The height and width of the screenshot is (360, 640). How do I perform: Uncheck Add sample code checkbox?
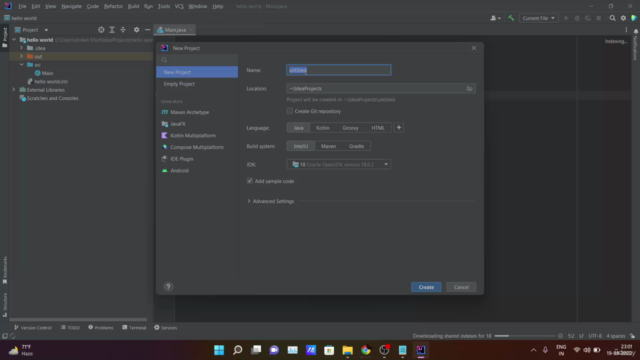click(x=250, y=181)
